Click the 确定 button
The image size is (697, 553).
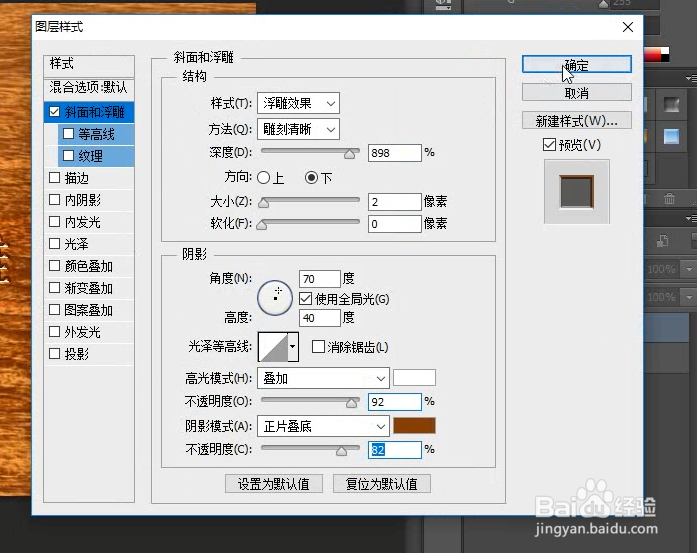577,64
